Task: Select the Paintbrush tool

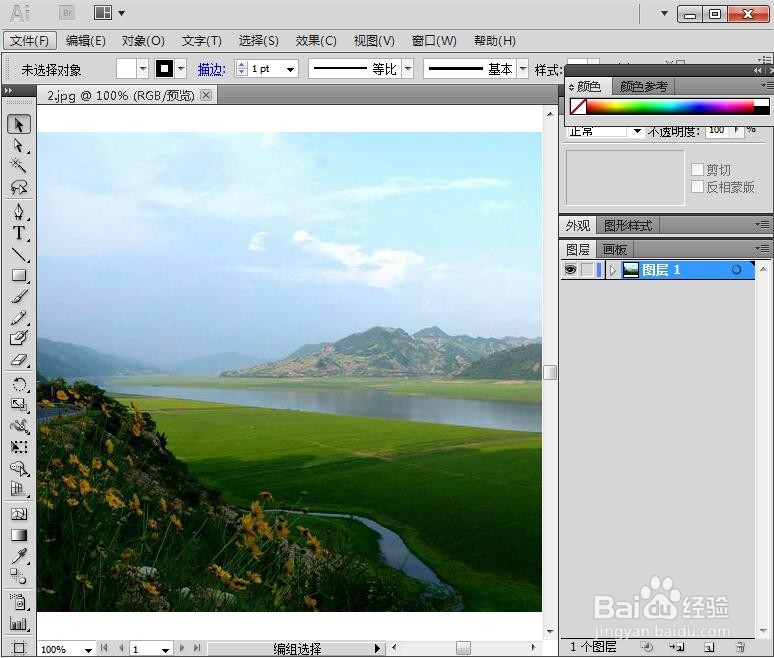Action: pyautogui.click(x=19, y=296)
